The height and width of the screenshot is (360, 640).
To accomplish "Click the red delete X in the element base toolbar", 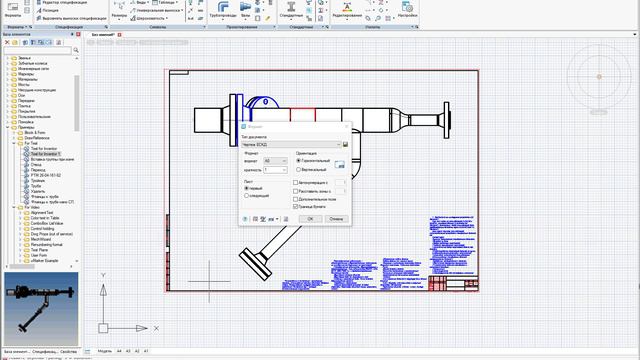I will click(x=7, y=42).
